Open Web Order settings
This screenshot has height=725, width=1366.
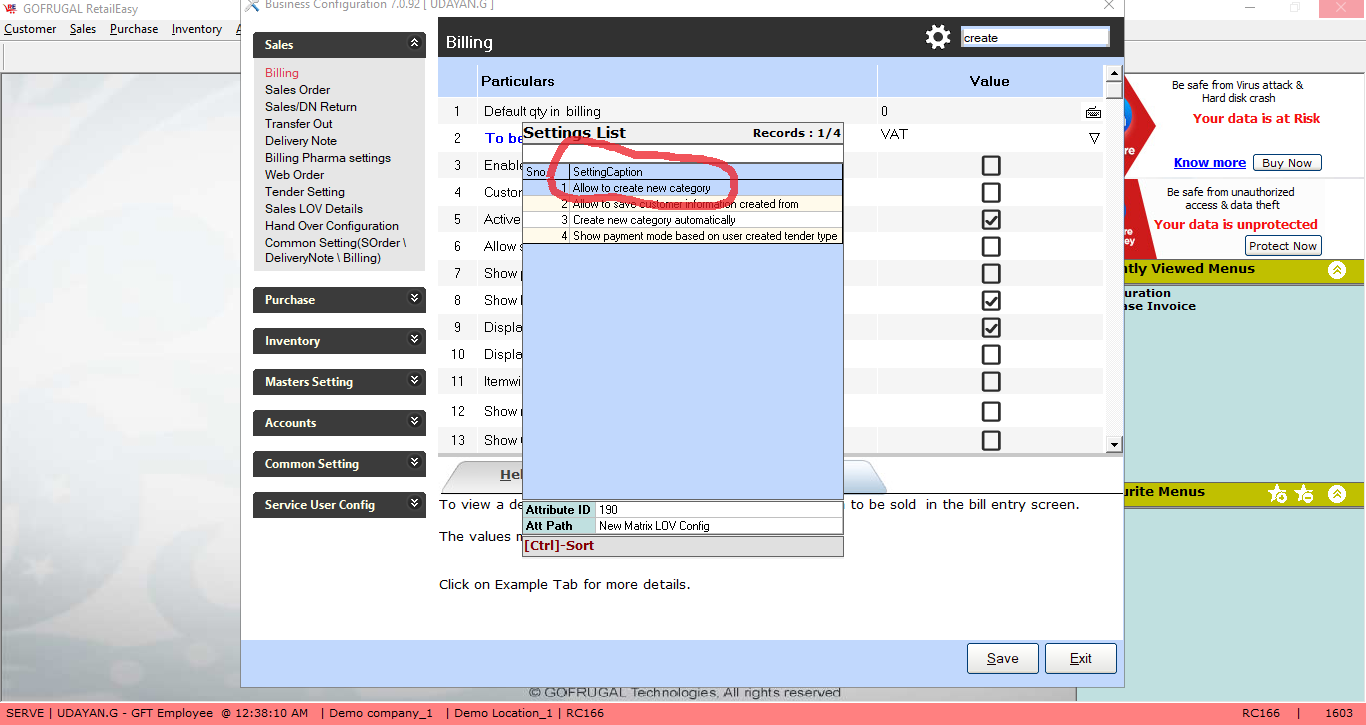pos(295,175)
